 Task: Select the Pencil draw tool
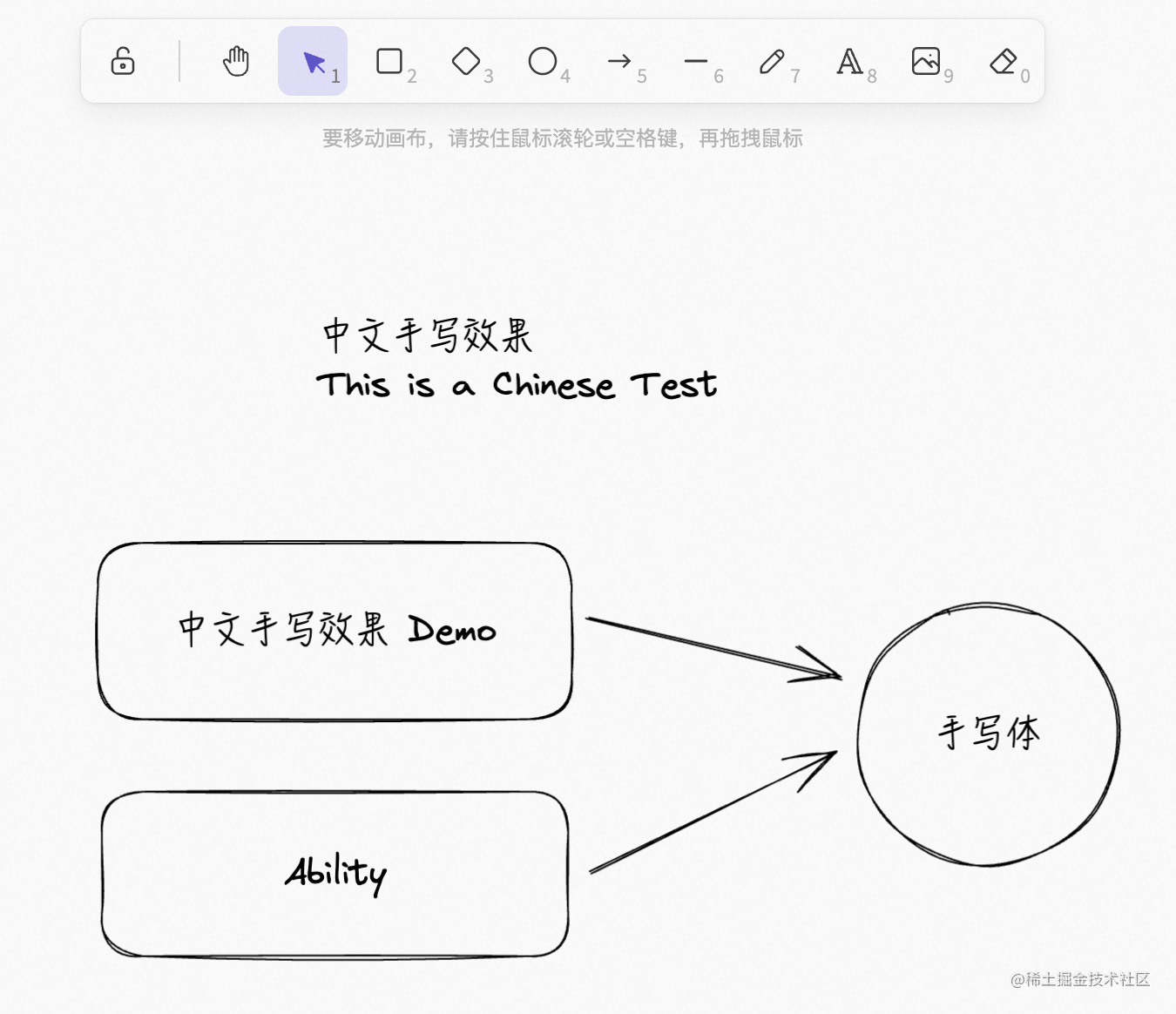click(773, 61)
